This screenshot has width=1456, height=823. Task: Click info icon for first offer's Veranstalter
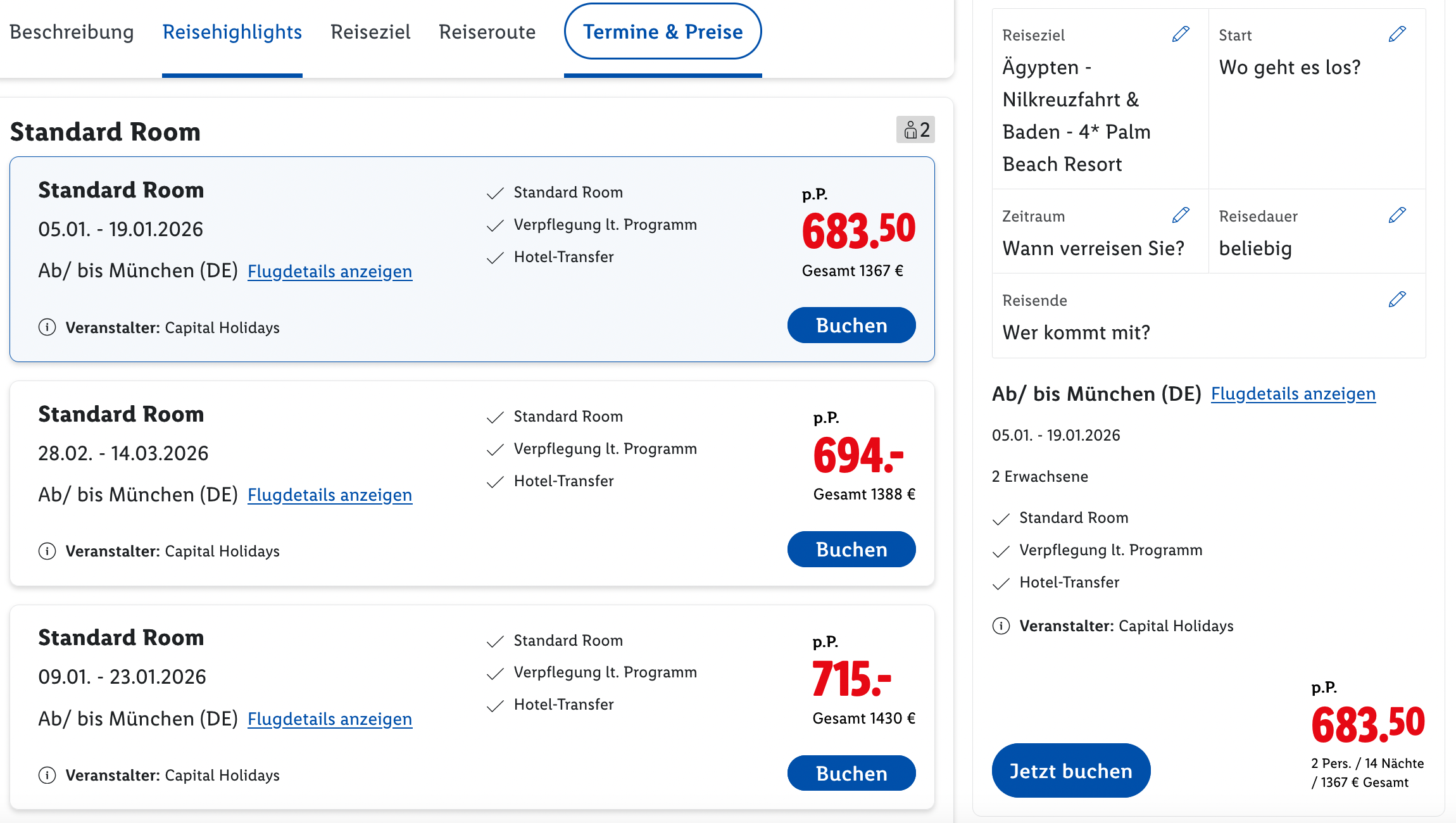click(47, 327)
